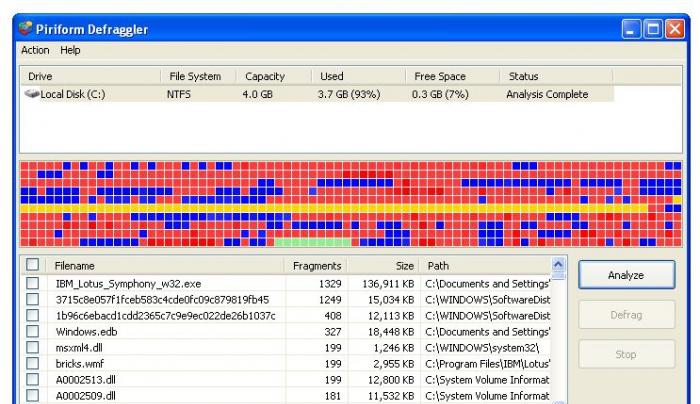Select the 0.3 GB (7%) free space value

coord(440,94)
